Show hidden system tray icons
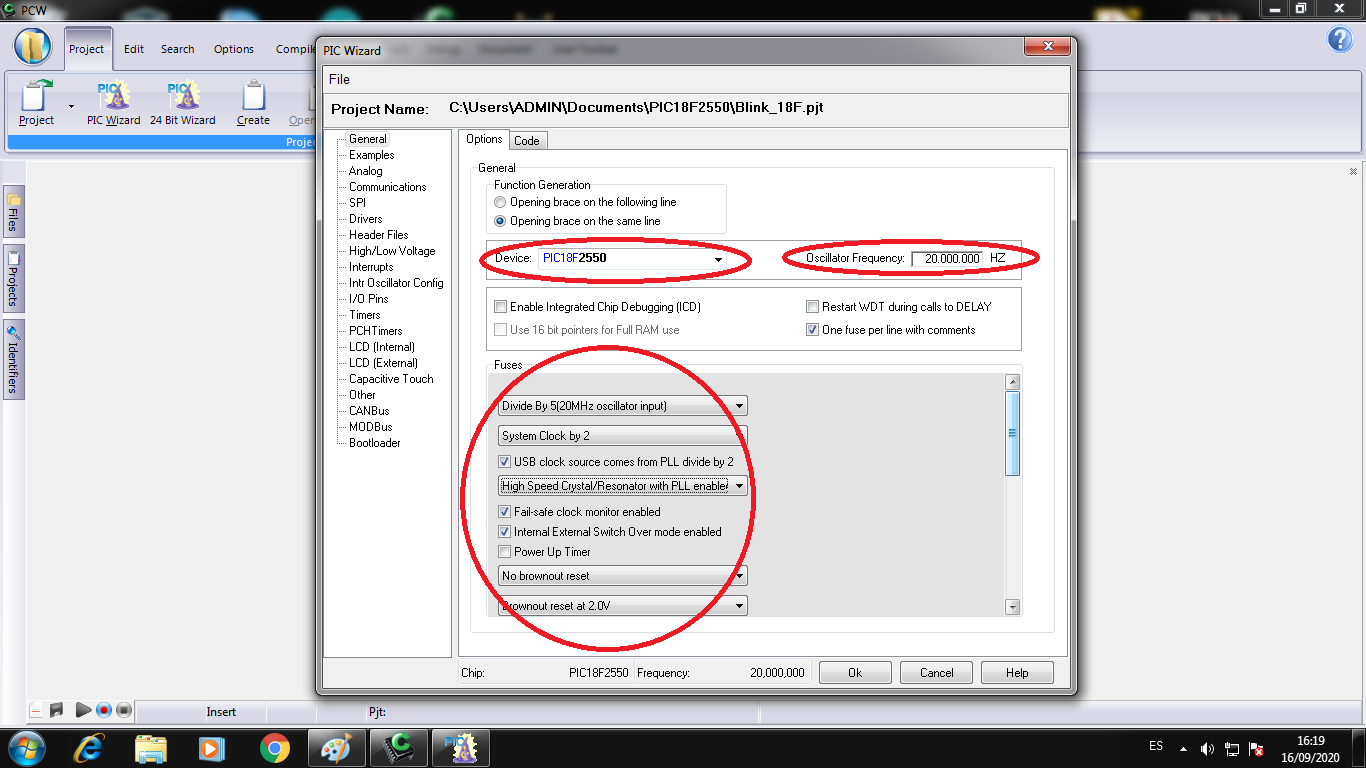Viewport: 1366px width, 768px height. point(1184,748)
